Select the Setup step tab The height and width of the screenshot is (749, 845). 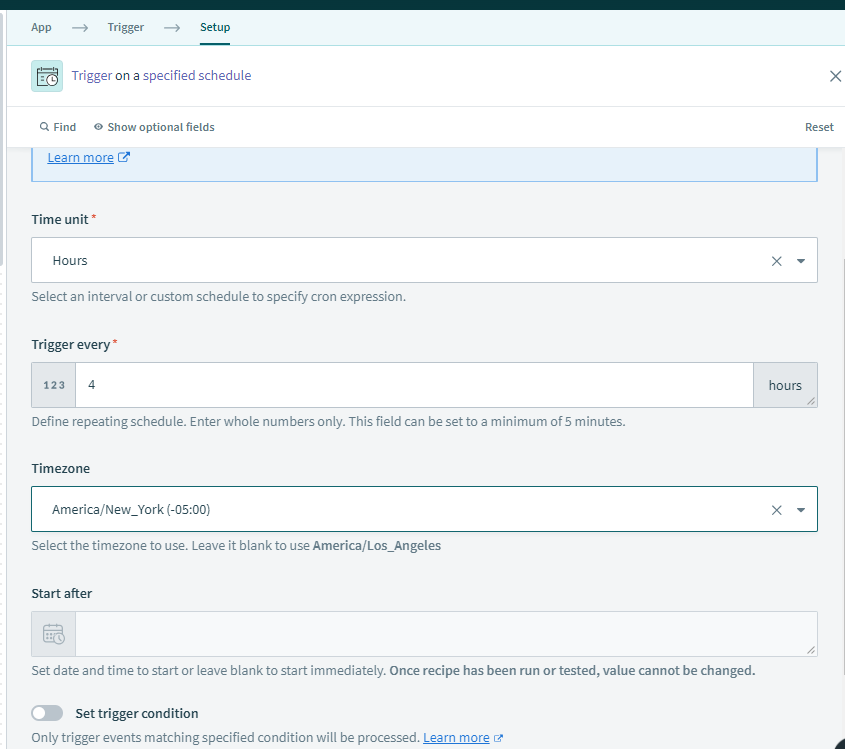tap(215, 27)
